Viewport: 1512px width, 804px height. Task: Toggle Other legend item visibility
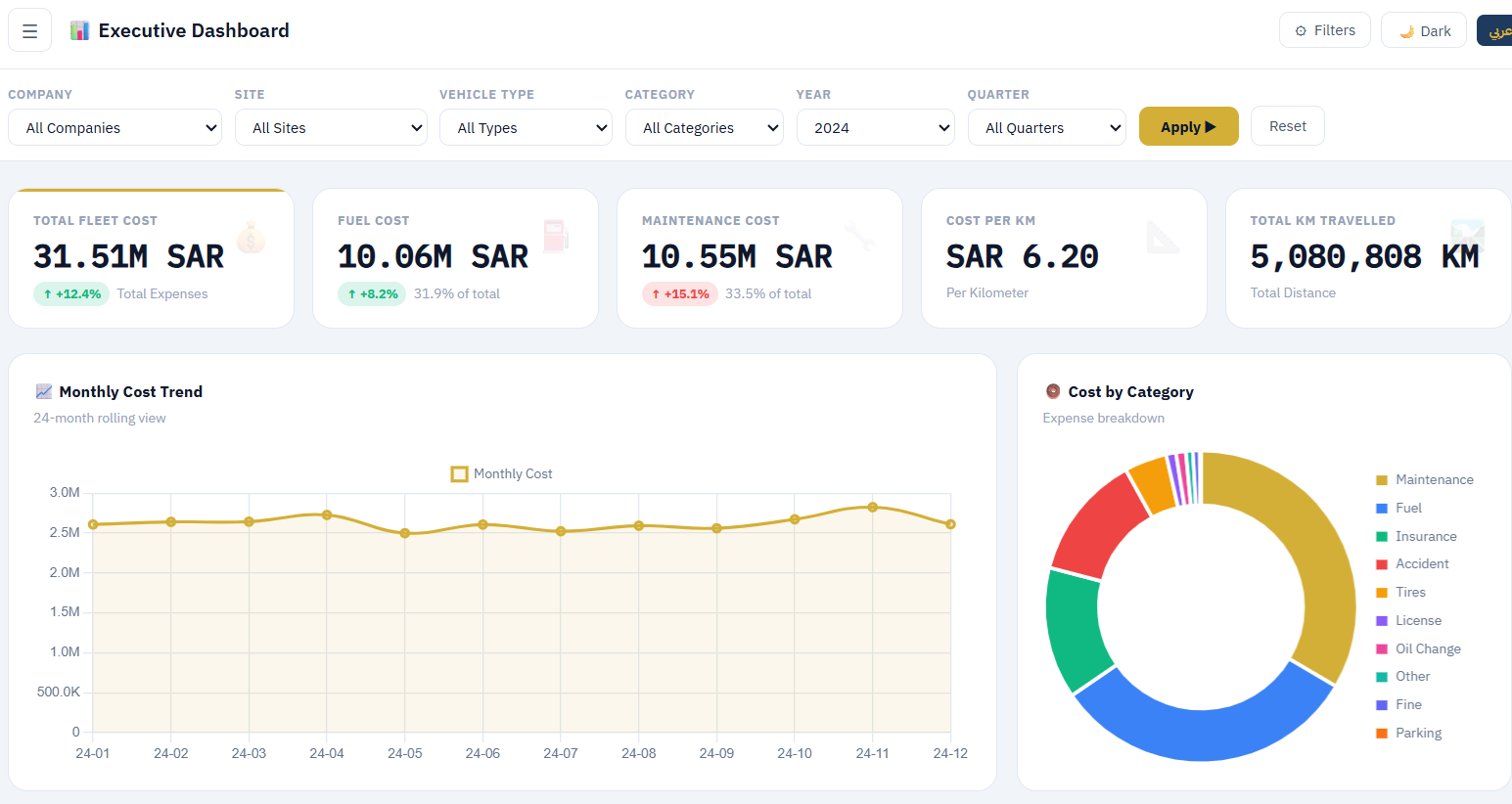1402,676
